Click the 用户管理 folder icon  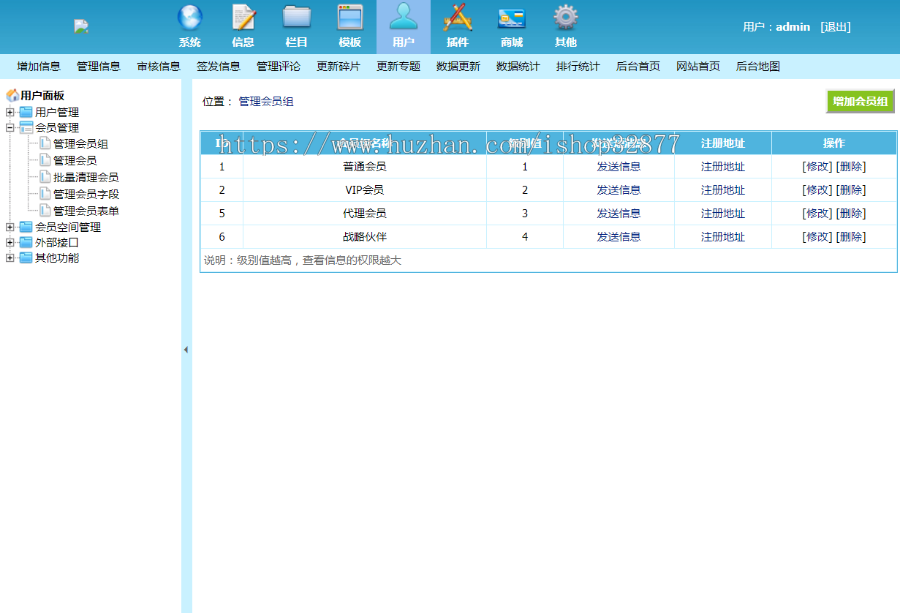(26, 112)
